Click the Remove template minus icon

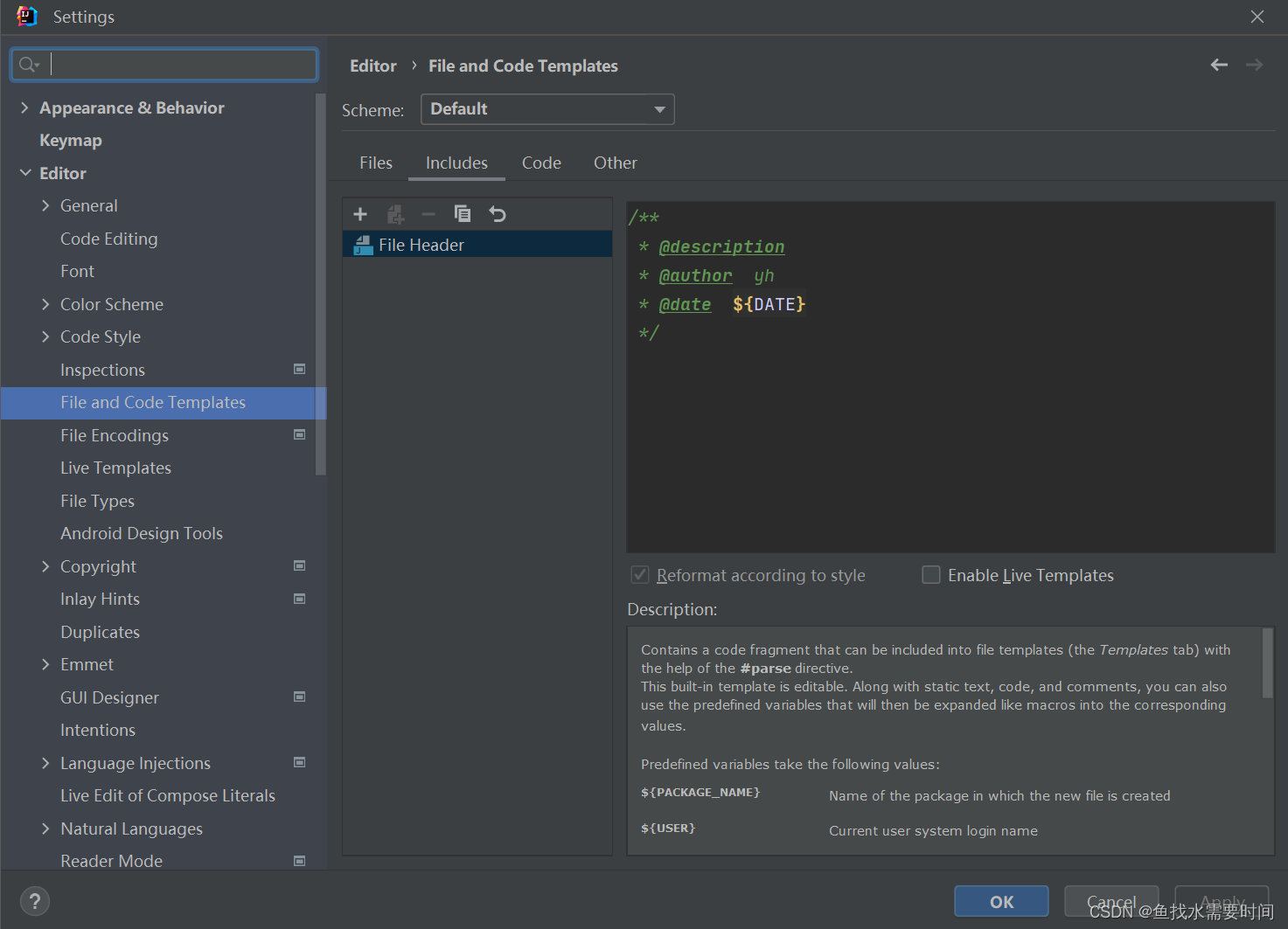click(428, 214)
